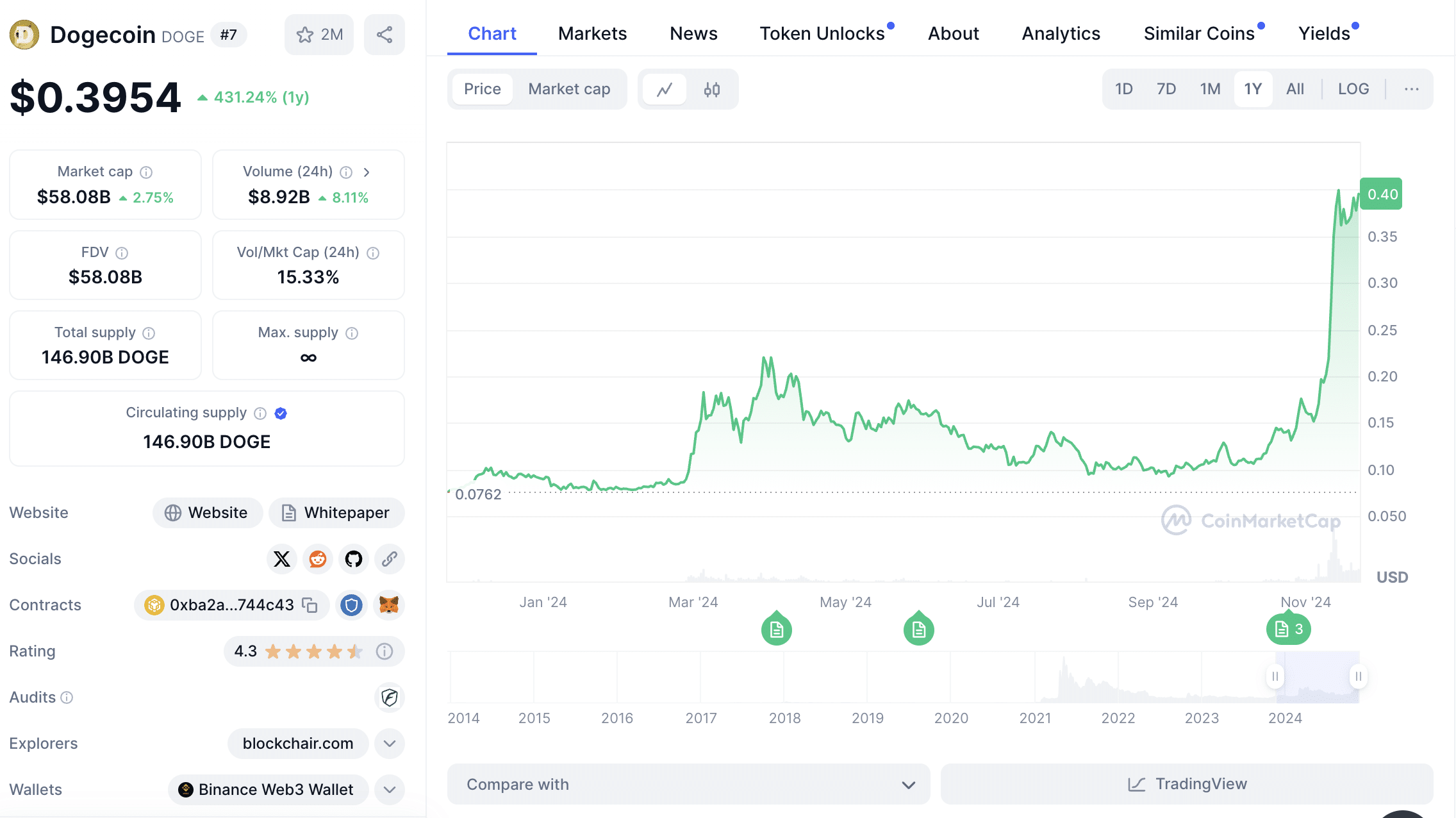Set chart range to All

tap(1295, 89)
